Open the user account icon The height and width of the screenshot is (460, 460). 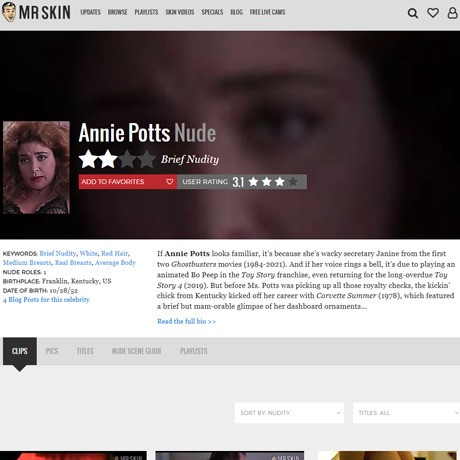[452, 13]
